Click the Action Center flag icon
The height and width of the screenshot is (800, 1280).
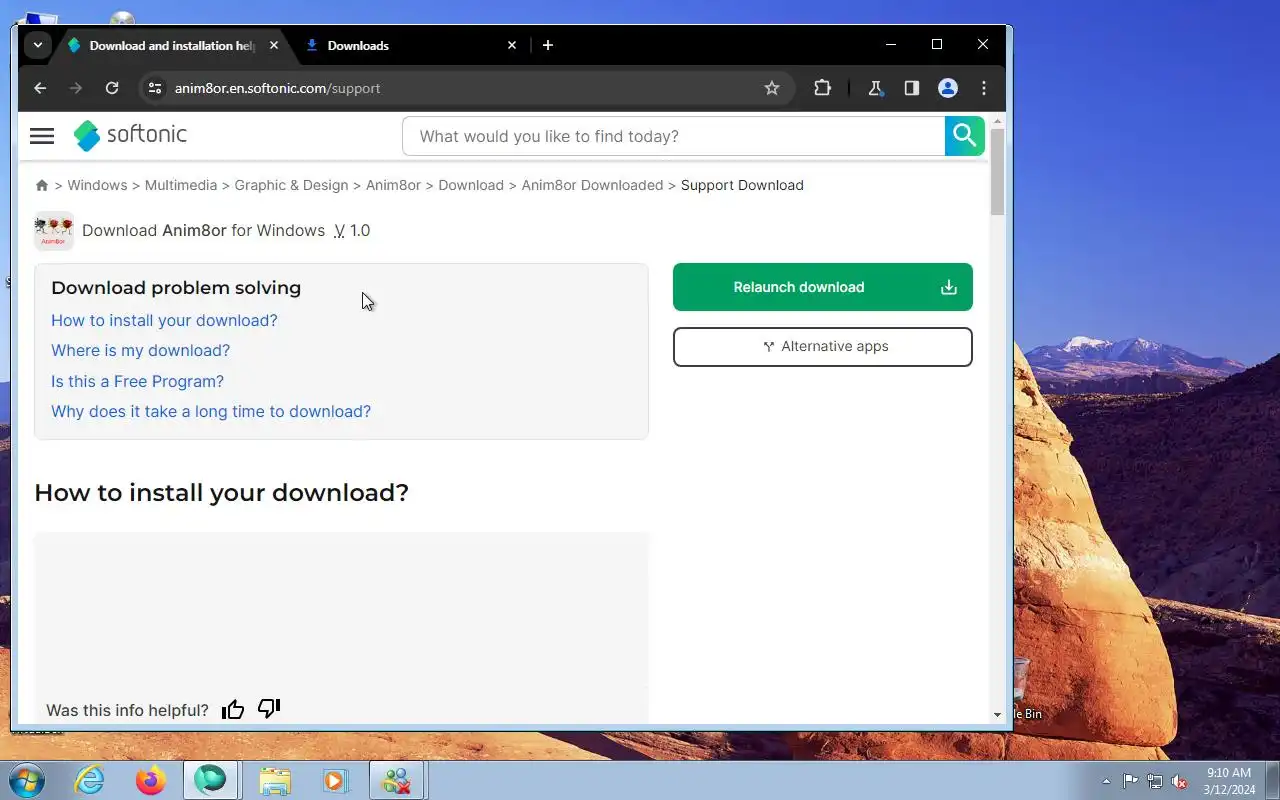[x=1130, y=781]
